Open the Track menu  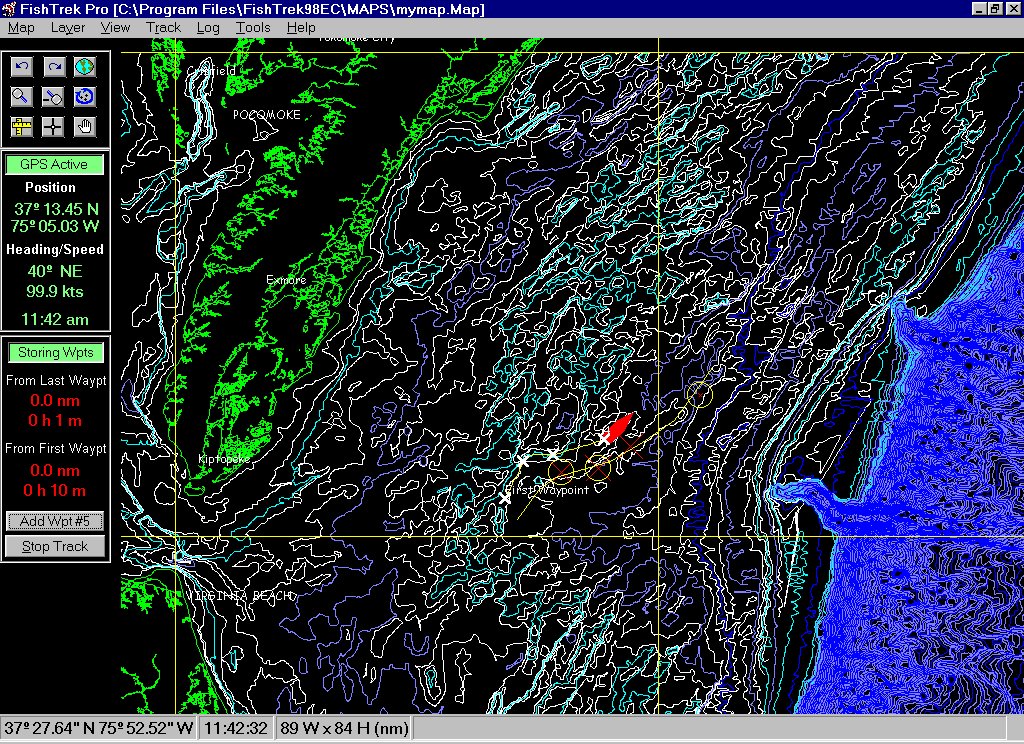point(163,27)
